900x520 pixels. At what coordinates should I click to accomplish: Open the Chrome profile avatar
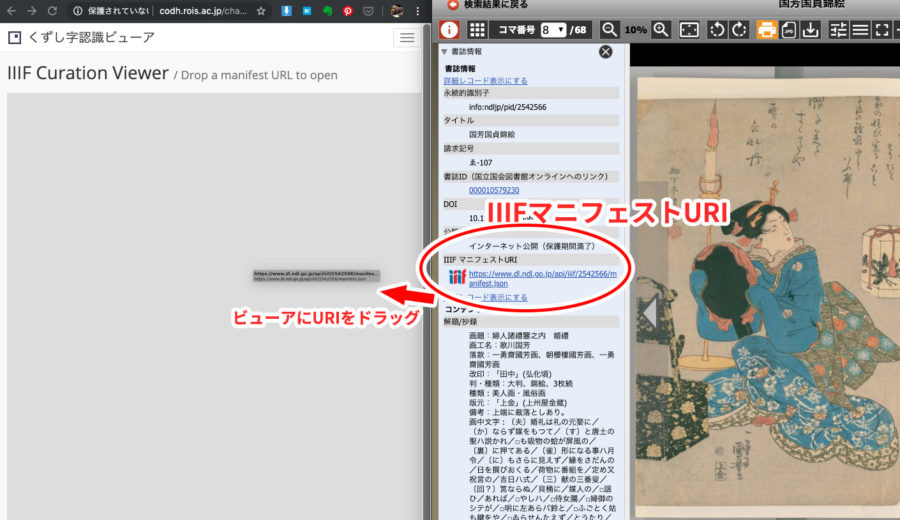point(397,11)
